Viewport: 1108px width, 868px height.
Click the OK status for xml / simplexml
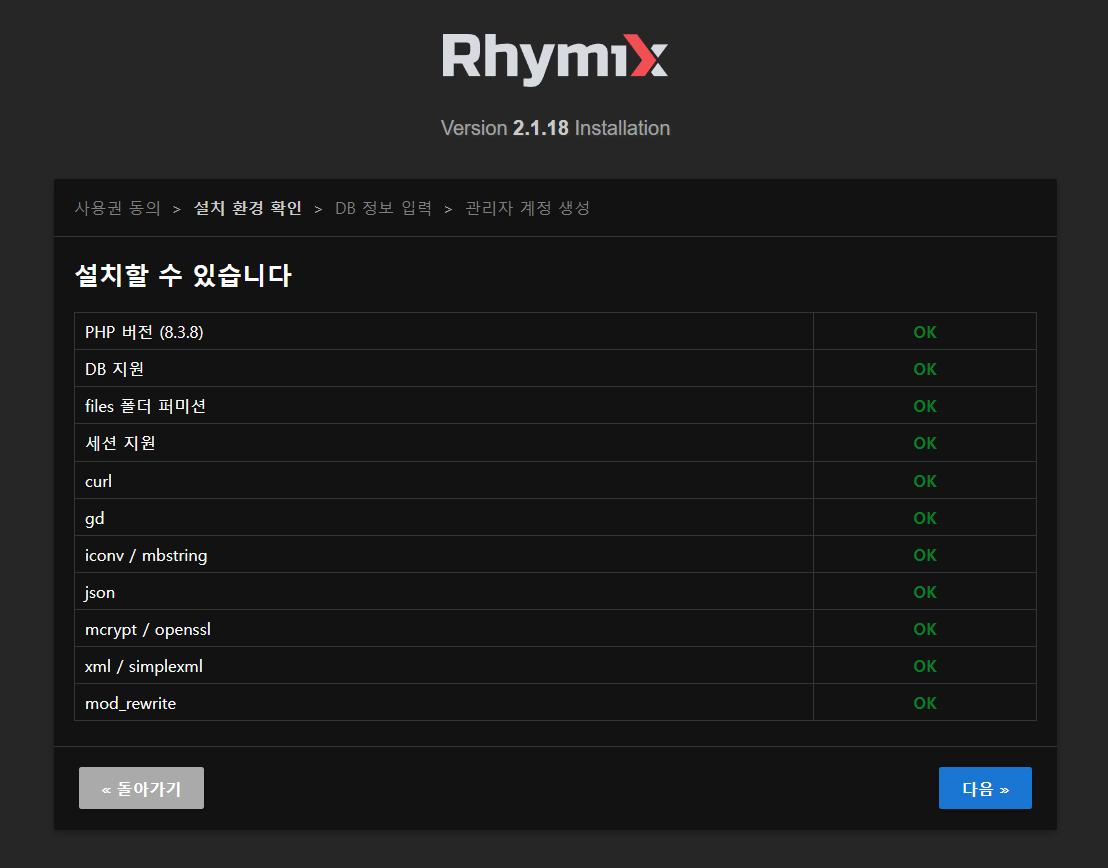(924, 666)
